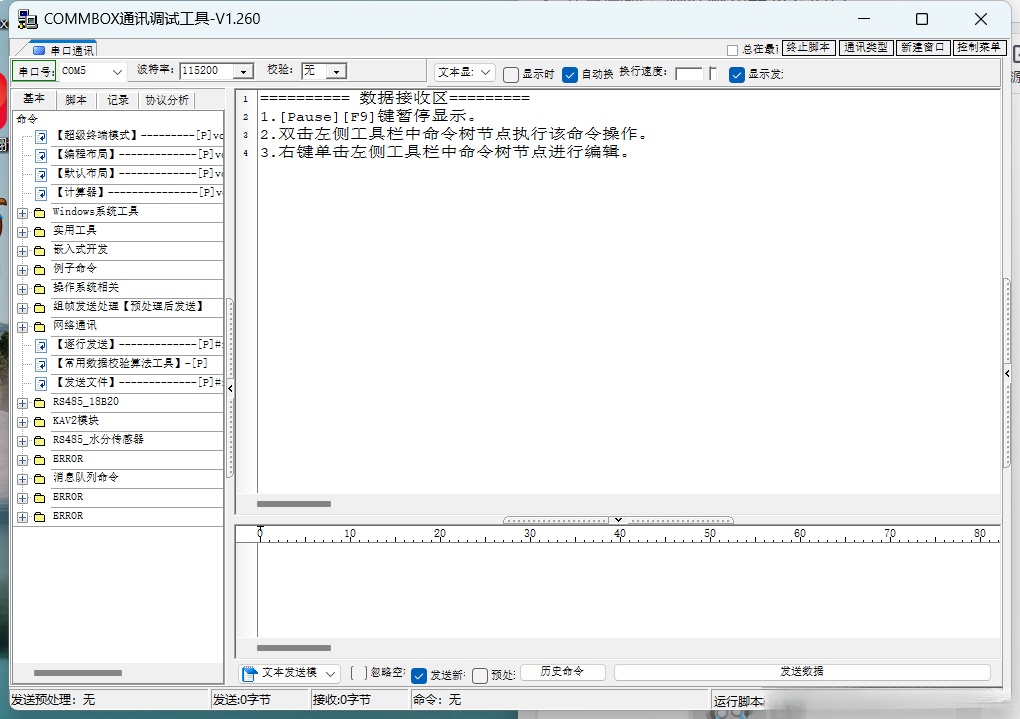Open the 控制菜单 button
The height and width of the screenshot is (719, 1020).
click(979, 47)
